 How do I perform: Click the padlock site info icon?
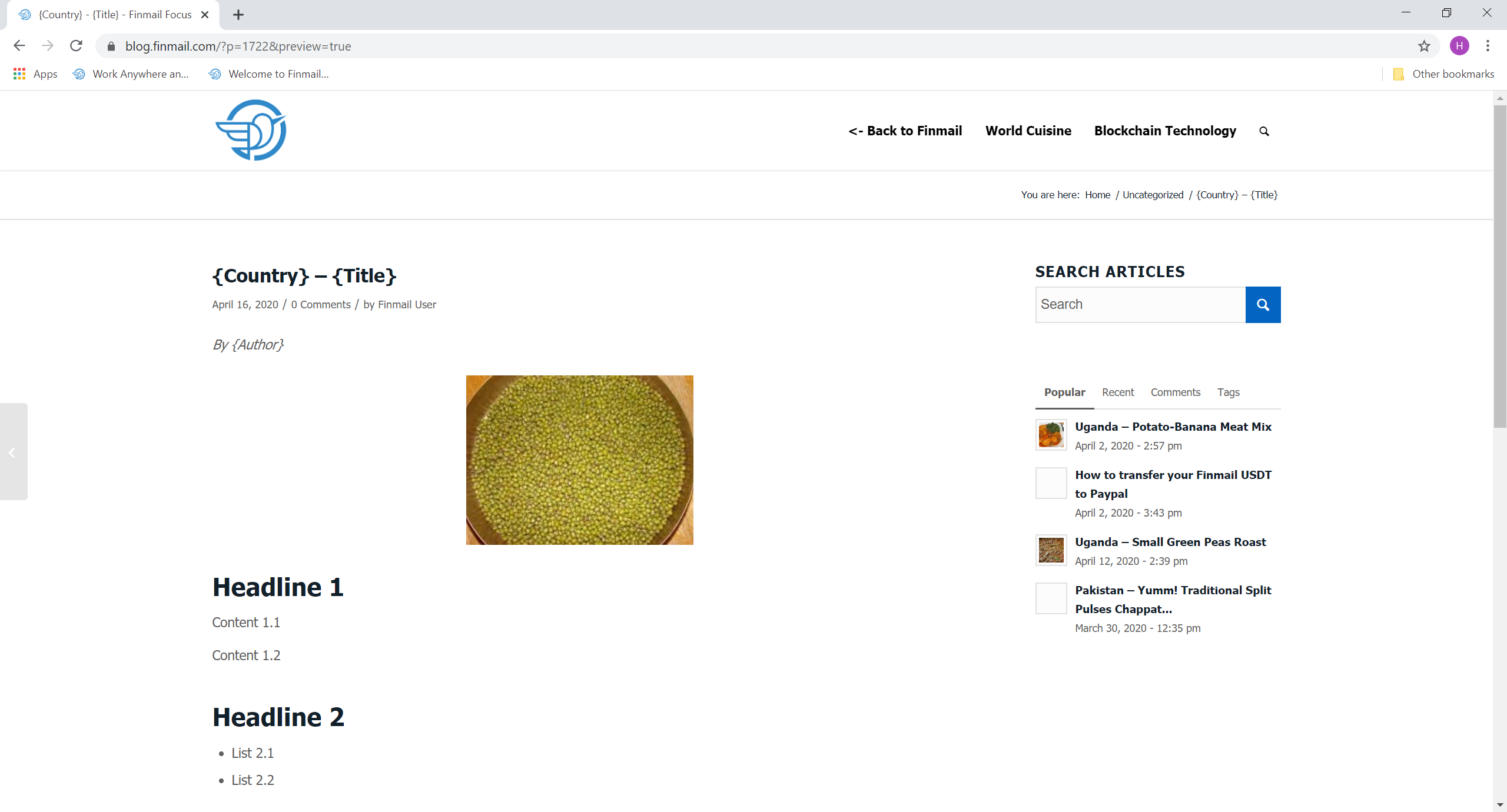111,46
